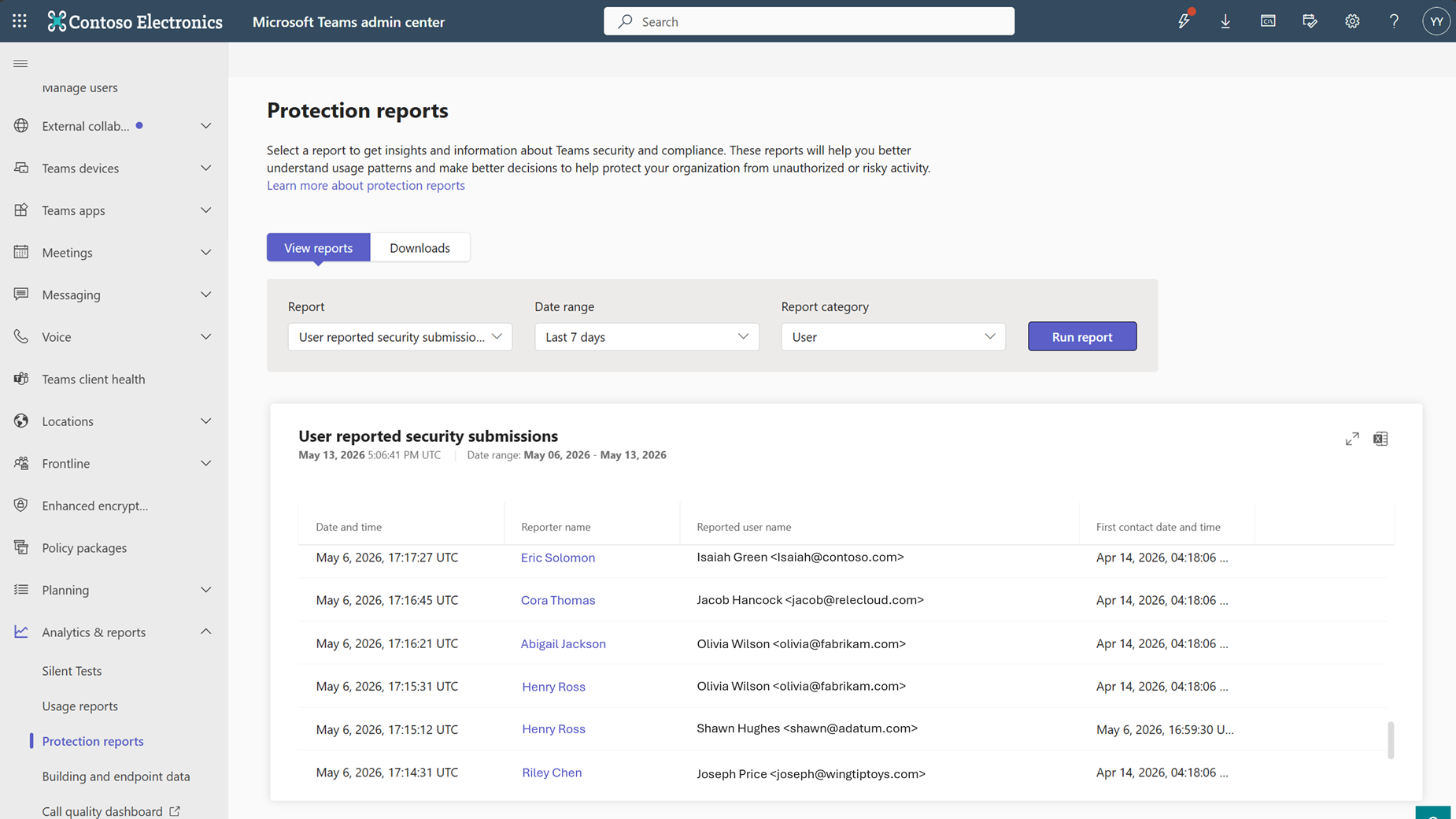Viewport: 1456px width, 819px height.
Task: Switch to the Downloads tab
Action: click(x=419, y=247)
